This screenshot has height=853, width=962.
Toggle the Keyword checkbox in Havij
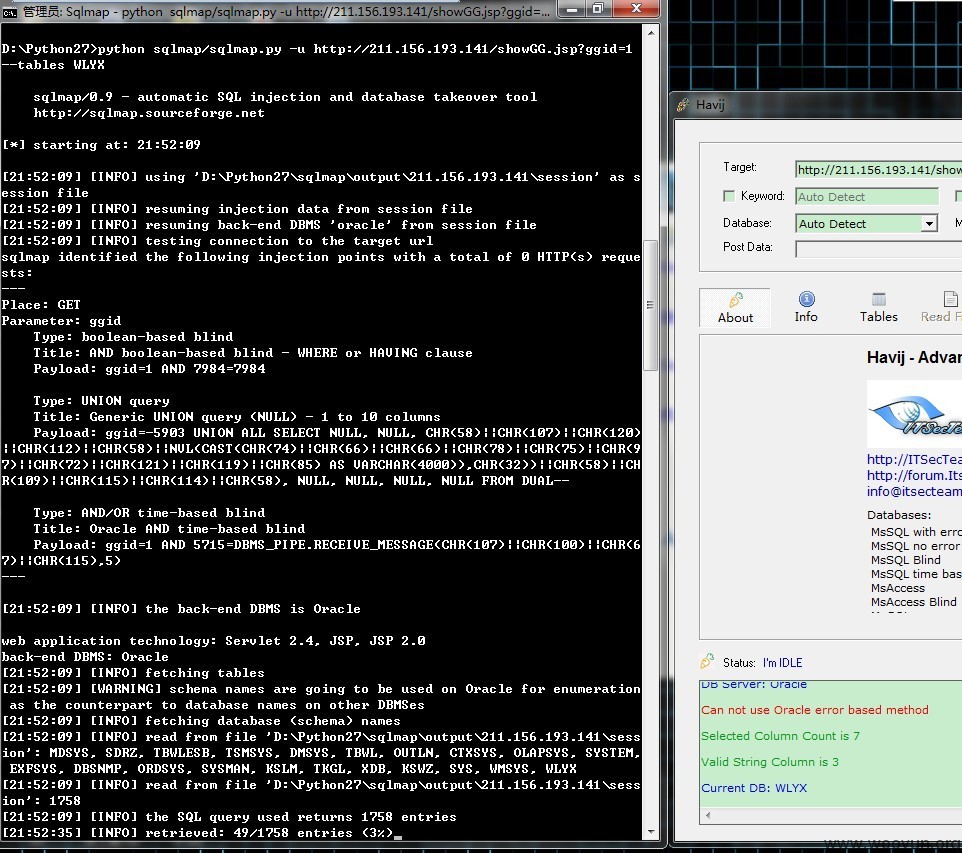click(728, 196)
